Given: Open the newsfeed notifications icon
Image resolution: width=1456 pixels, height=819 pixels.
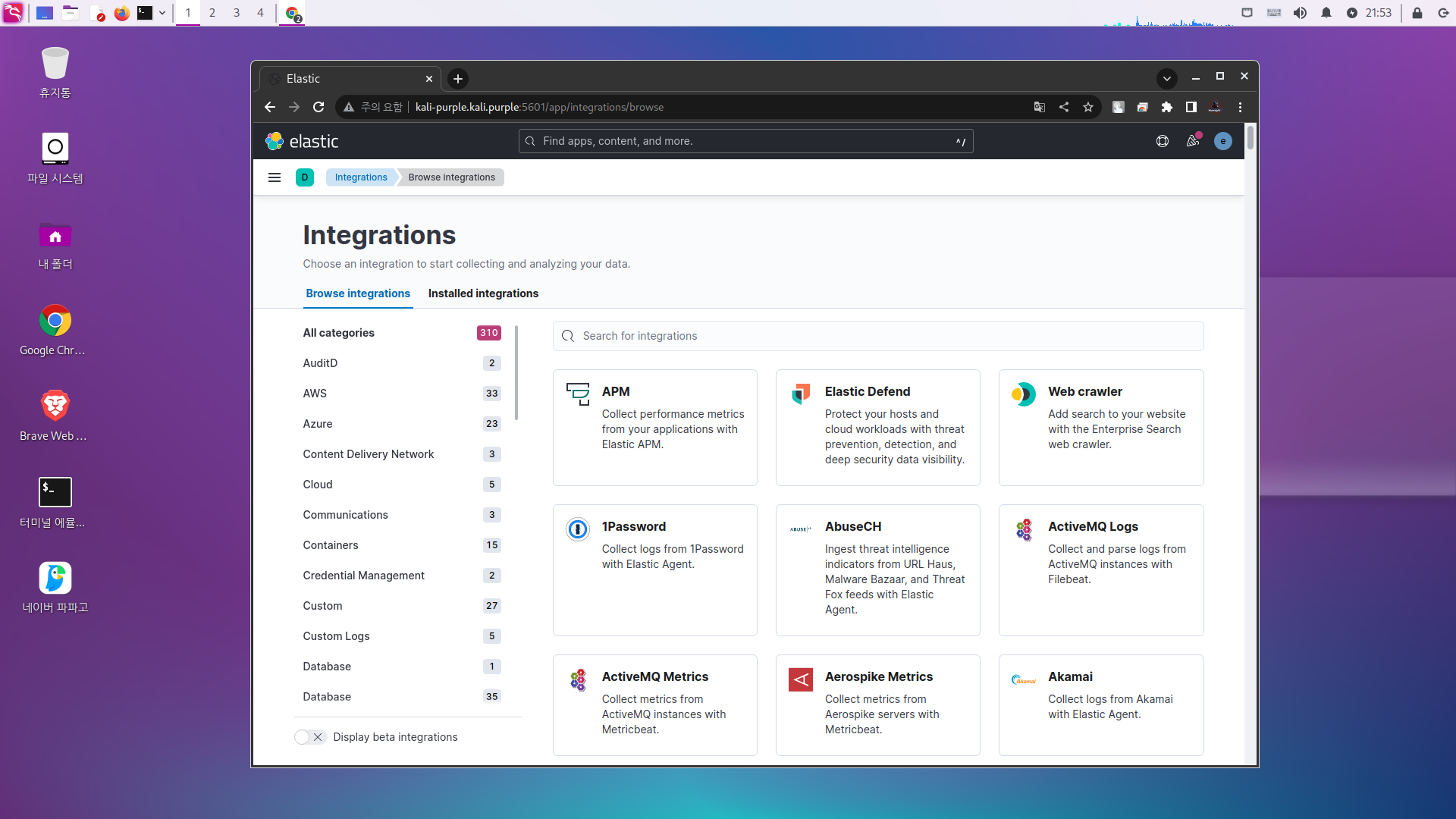Looking at the screenshot, I should click(1192, 141).
